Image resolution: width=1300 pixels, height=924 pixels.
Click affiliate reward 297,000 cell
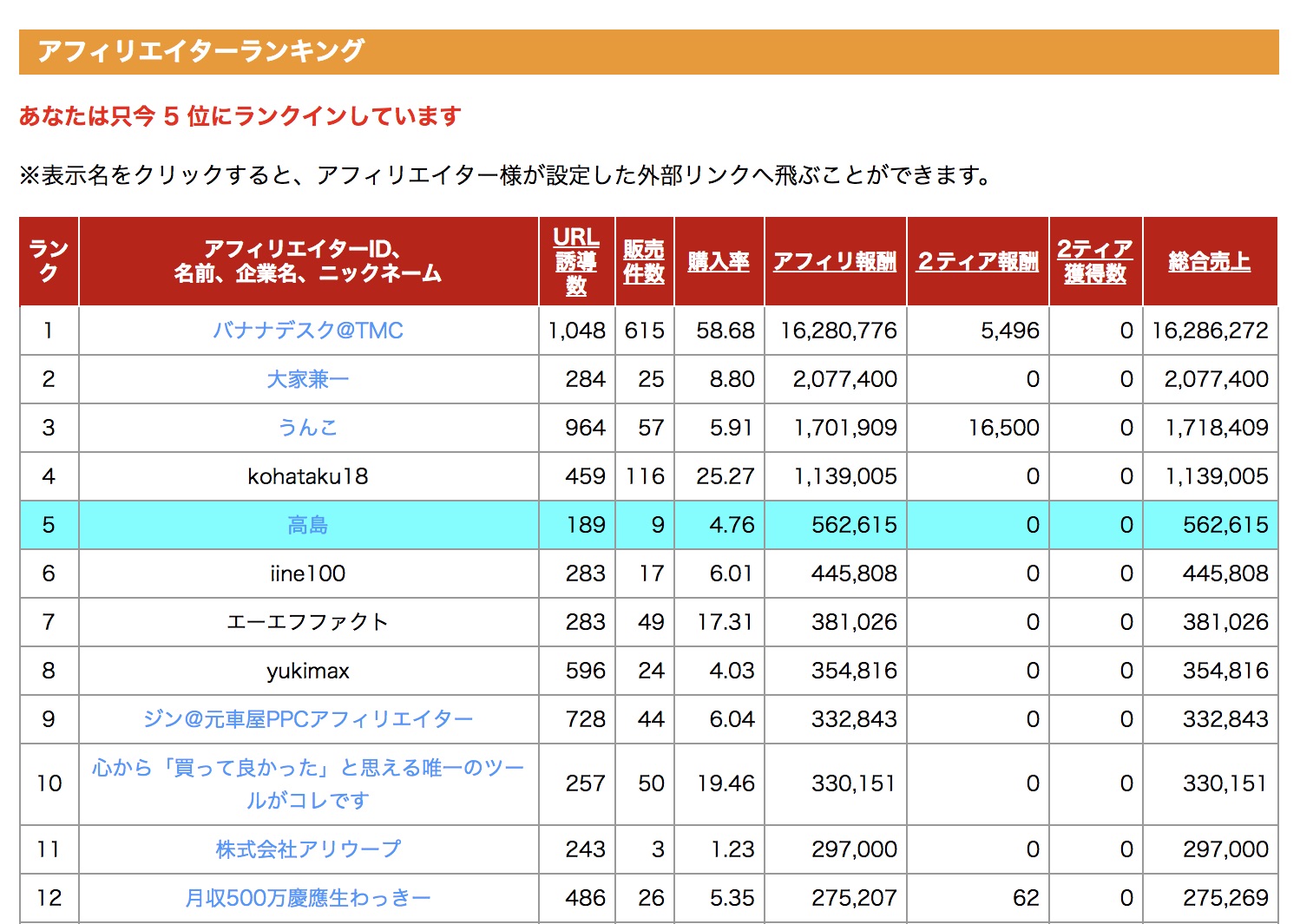[x=835, y=849]
